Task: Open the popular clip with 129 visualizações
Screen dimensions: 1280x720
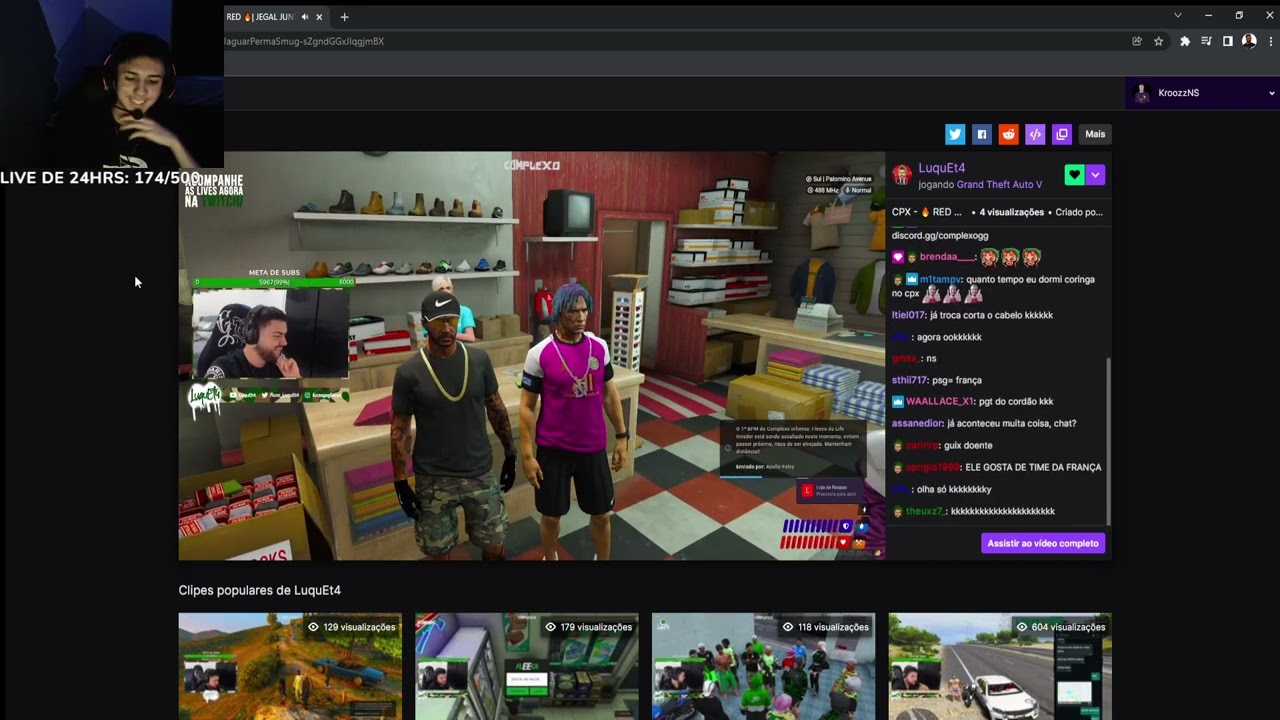Action: tap(290, 666)
